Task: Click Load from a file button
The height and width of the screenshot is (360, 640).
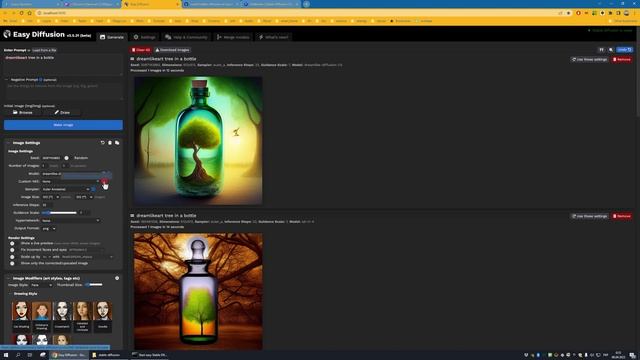Action: point(44,50)
